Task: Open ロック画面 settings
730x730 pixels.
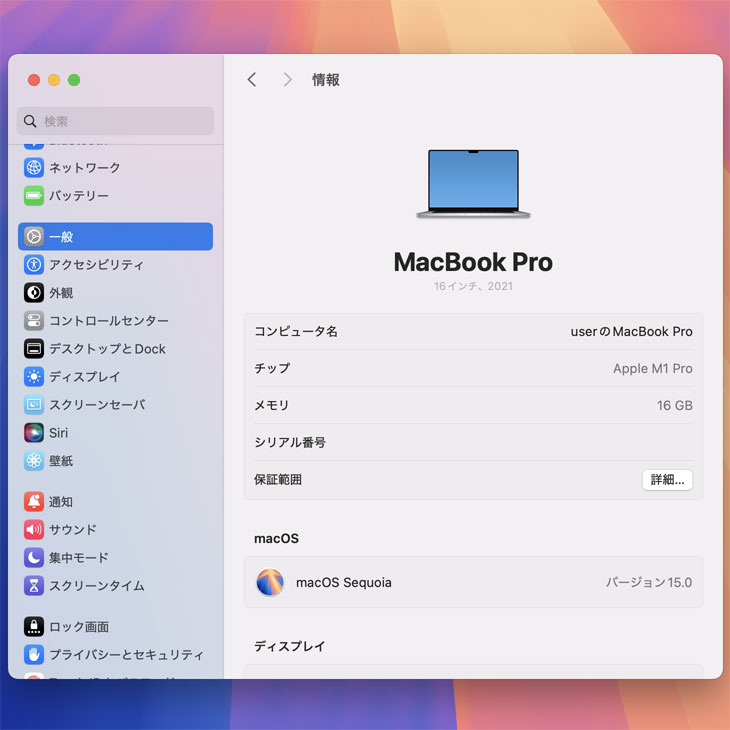Action: [x=78, y=627]
